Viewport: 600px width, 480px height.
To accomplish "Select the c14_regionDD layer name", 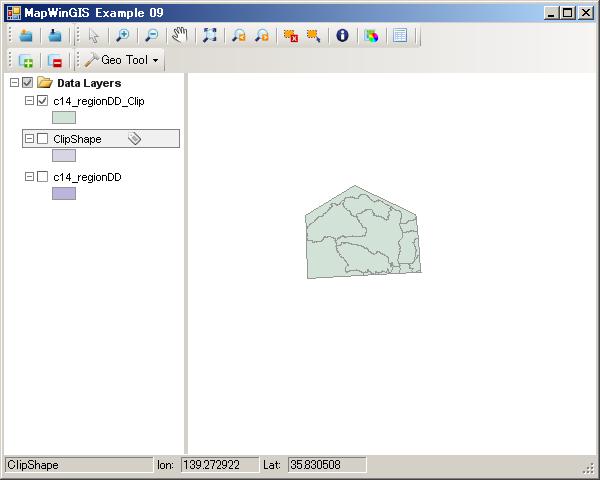I will 88,177.
